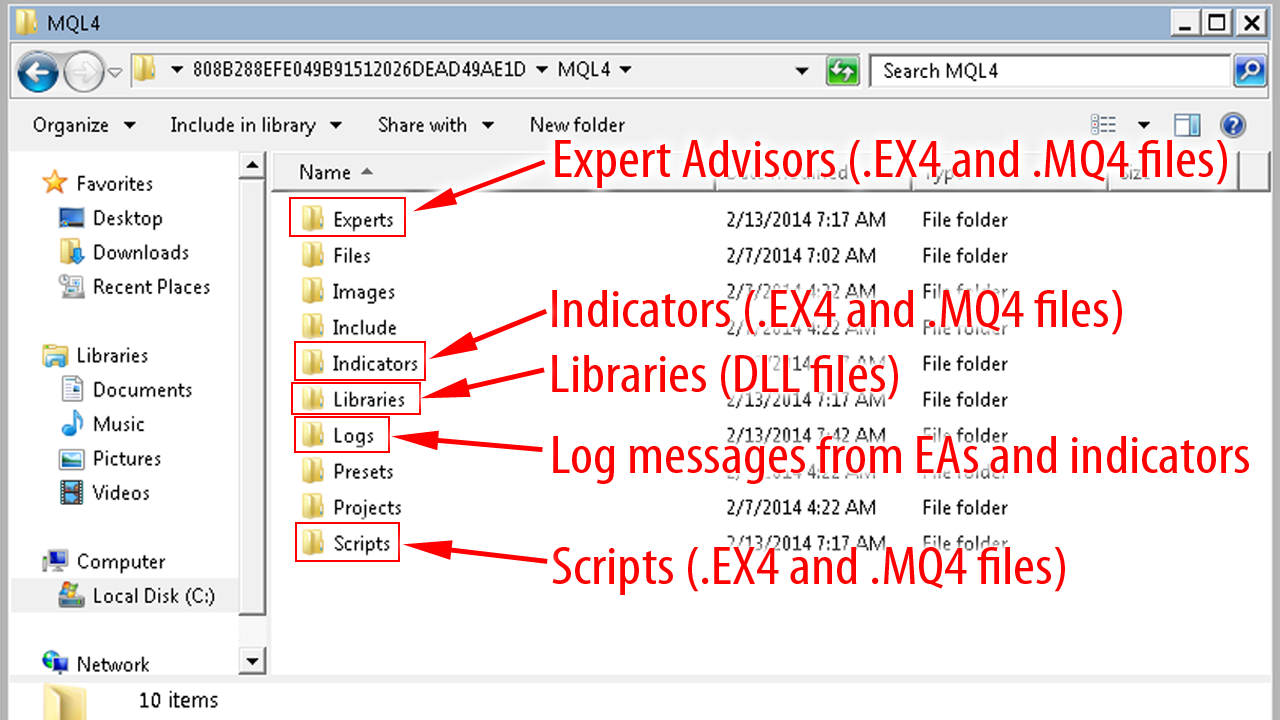Click the search magnifier icon
The height and width of the screenshot is (720, 1280).
tap(1249, 71)
